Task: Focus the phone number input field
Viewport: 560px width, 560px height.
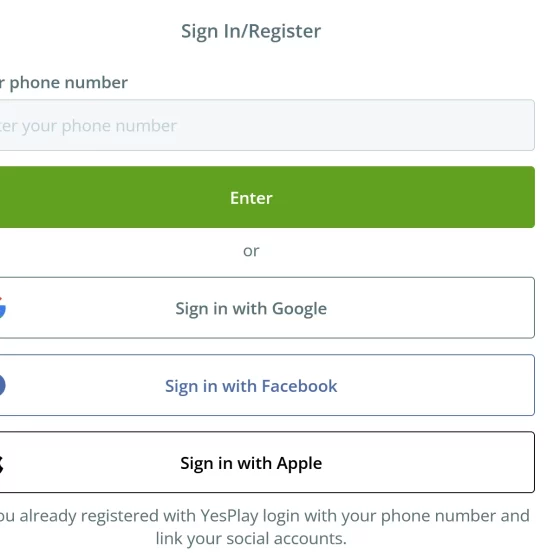Action: (267, 125)
